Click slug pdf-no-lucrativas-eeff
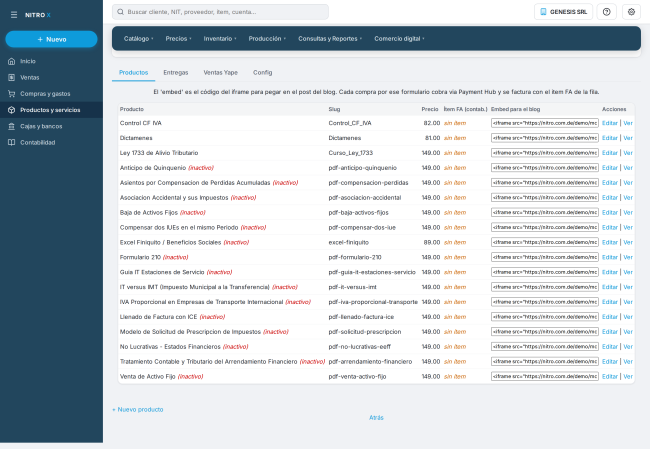The height and width of the screenshot is (449, 650). pos(359,347)
